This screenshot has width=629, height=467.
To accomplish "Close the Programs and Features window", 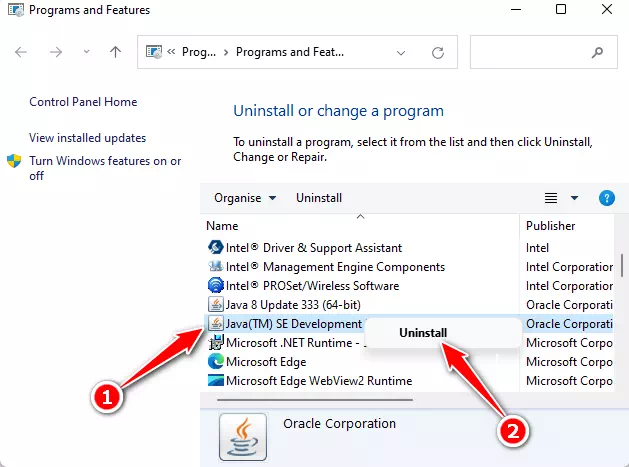I will pyautogui.click(x=607, y=9).
